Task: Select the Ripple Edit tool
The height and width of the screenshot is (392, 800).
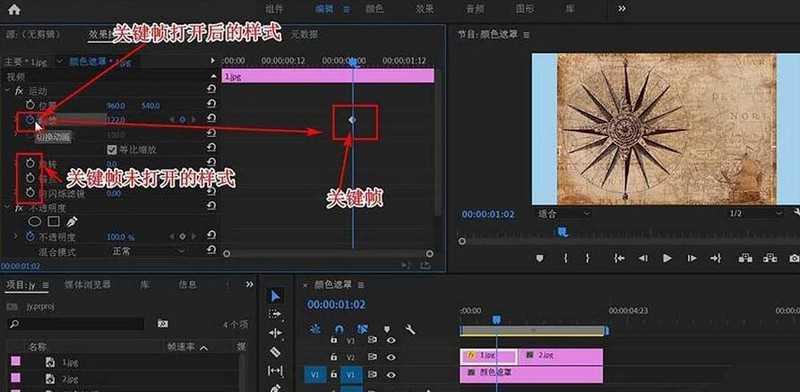Action: tap(275, 333)
